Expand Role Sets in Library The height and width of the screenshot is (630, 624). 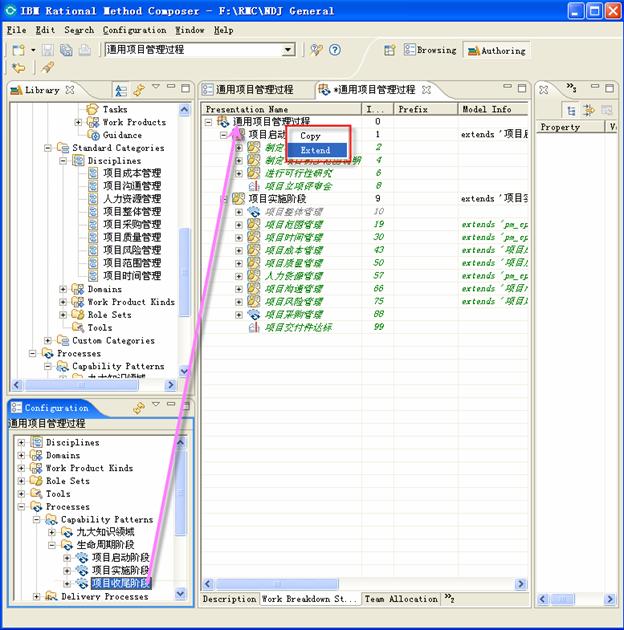click(x=63, y=315)
